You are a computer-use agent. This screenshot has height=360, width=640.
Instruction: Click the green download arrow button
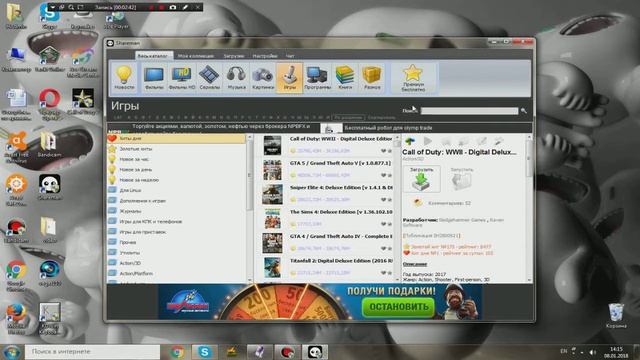(422, 179)
